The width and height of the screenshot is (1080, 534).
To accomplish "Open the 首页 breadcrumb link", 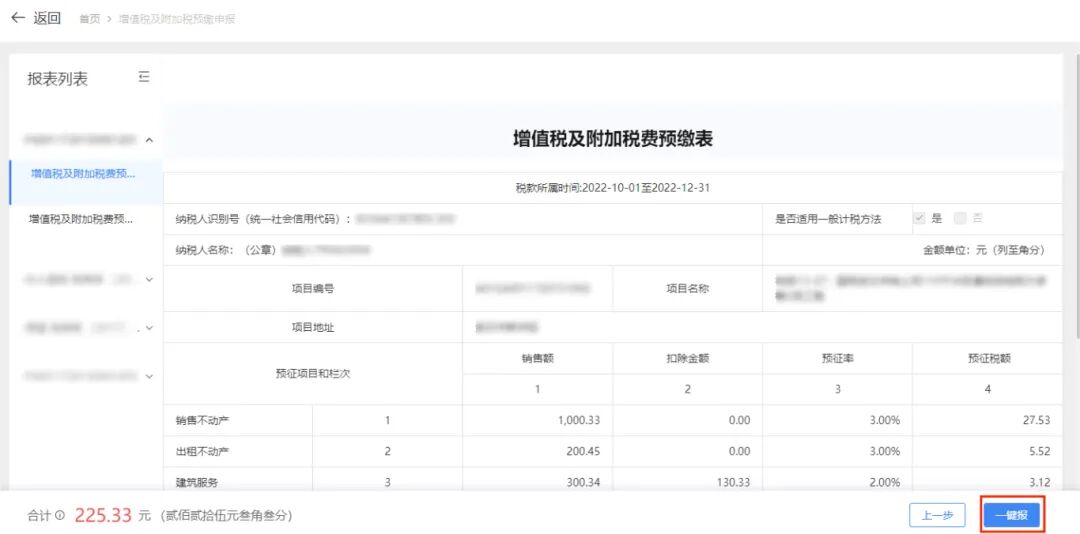I will 90,19.
